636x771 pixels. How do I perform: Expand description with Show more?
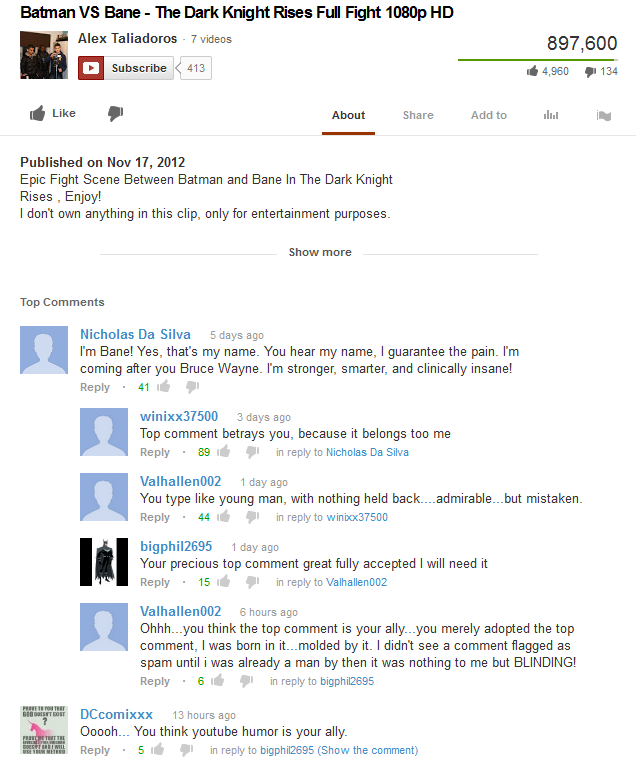tap(320, 252)
